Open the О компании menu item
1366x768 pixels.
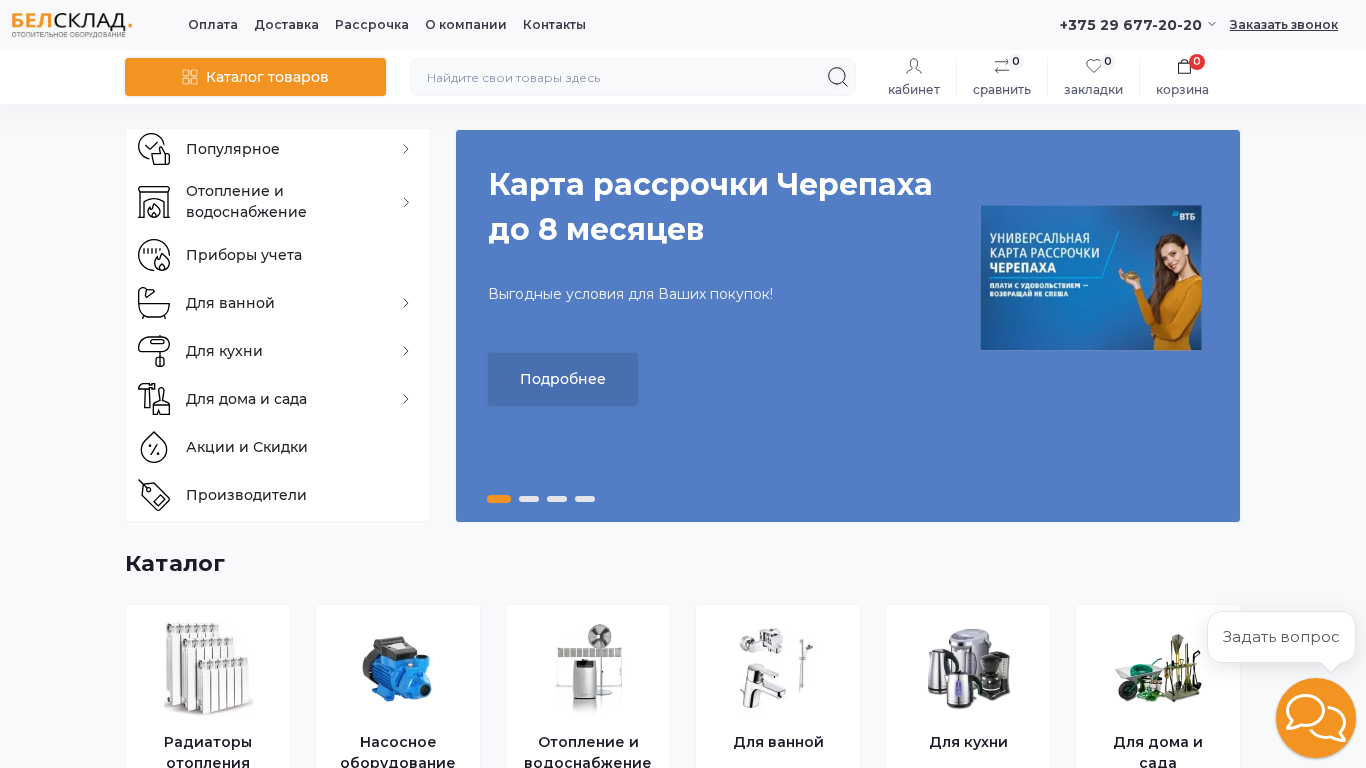pos(466,24)
